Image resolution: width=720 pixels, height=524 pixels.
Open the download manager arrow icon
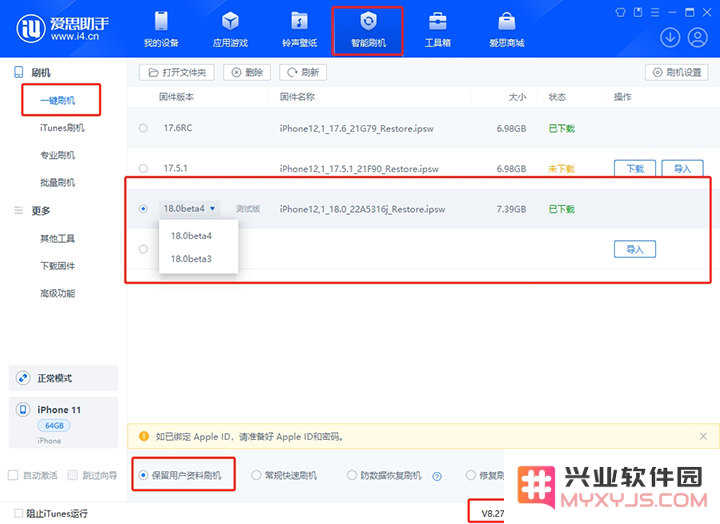670,38
